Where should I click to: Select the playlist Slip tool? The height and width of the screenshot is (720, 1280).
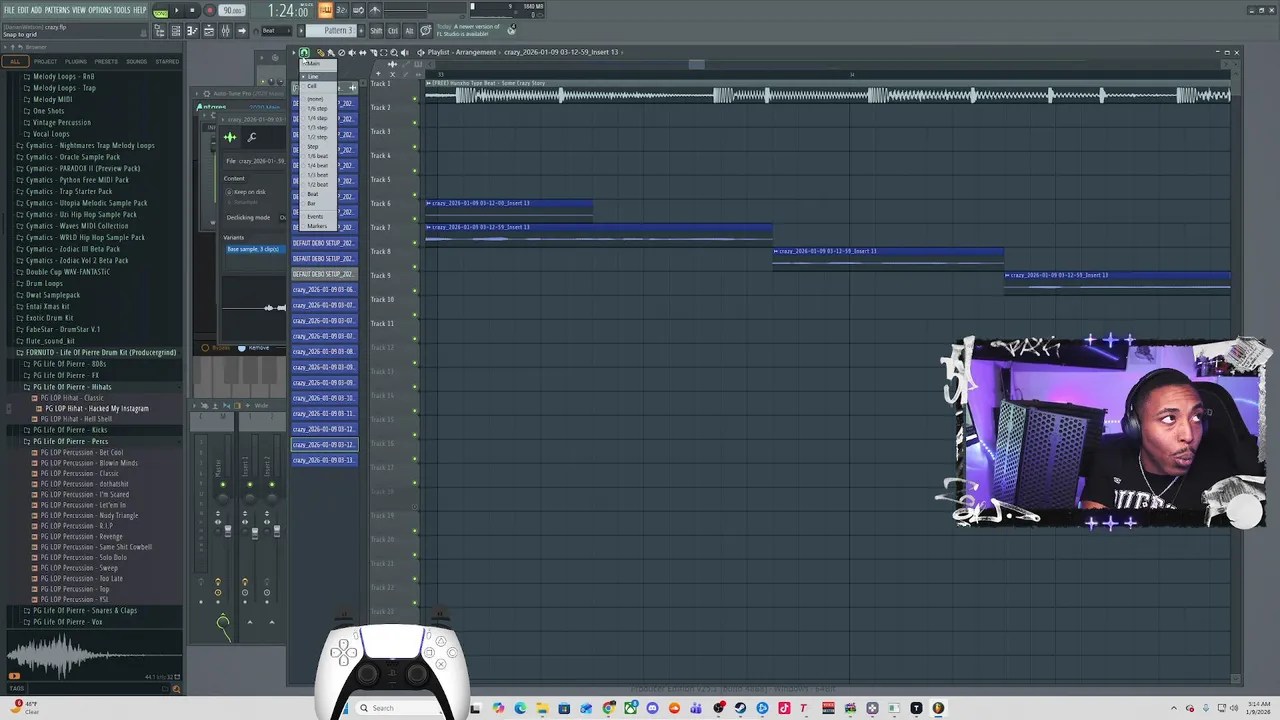click(x=363, y=52)
